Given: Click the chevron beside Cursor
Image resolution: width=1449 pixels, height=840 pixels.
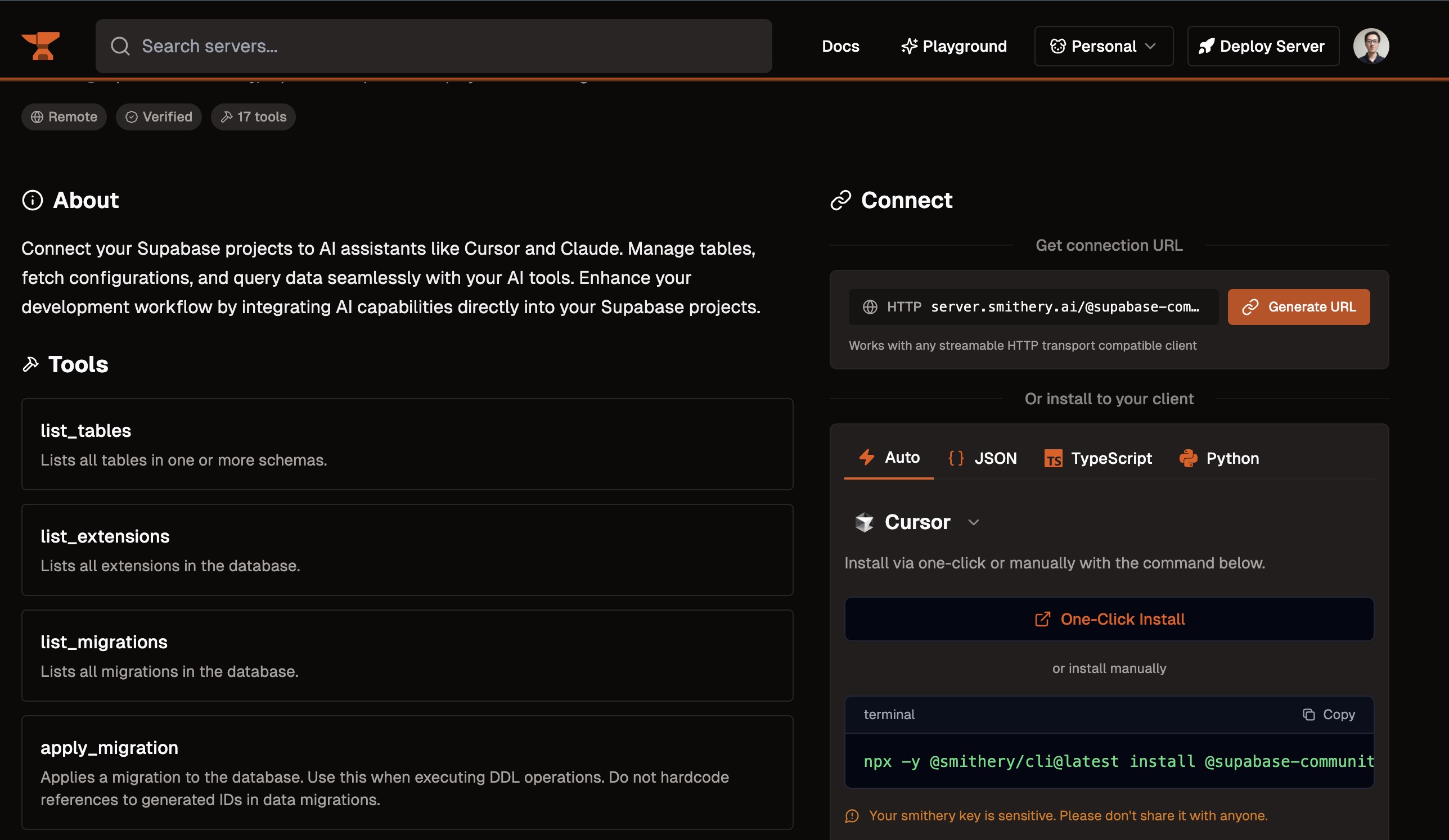Looking at the screenshot, I should coord(974,522).
